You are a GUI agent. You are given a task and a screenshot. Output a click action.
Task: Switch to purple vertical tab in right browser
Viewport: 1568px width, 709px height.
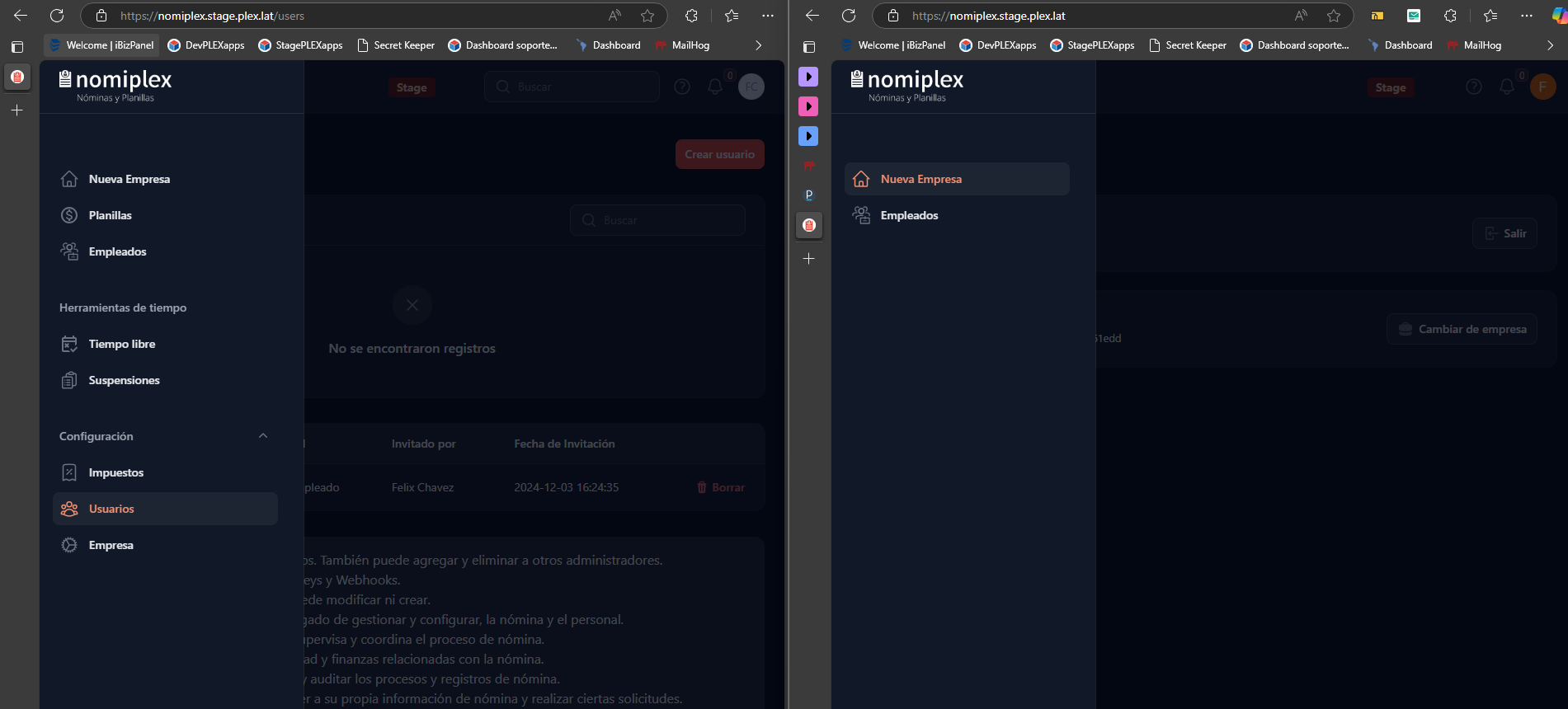(808, 77)
